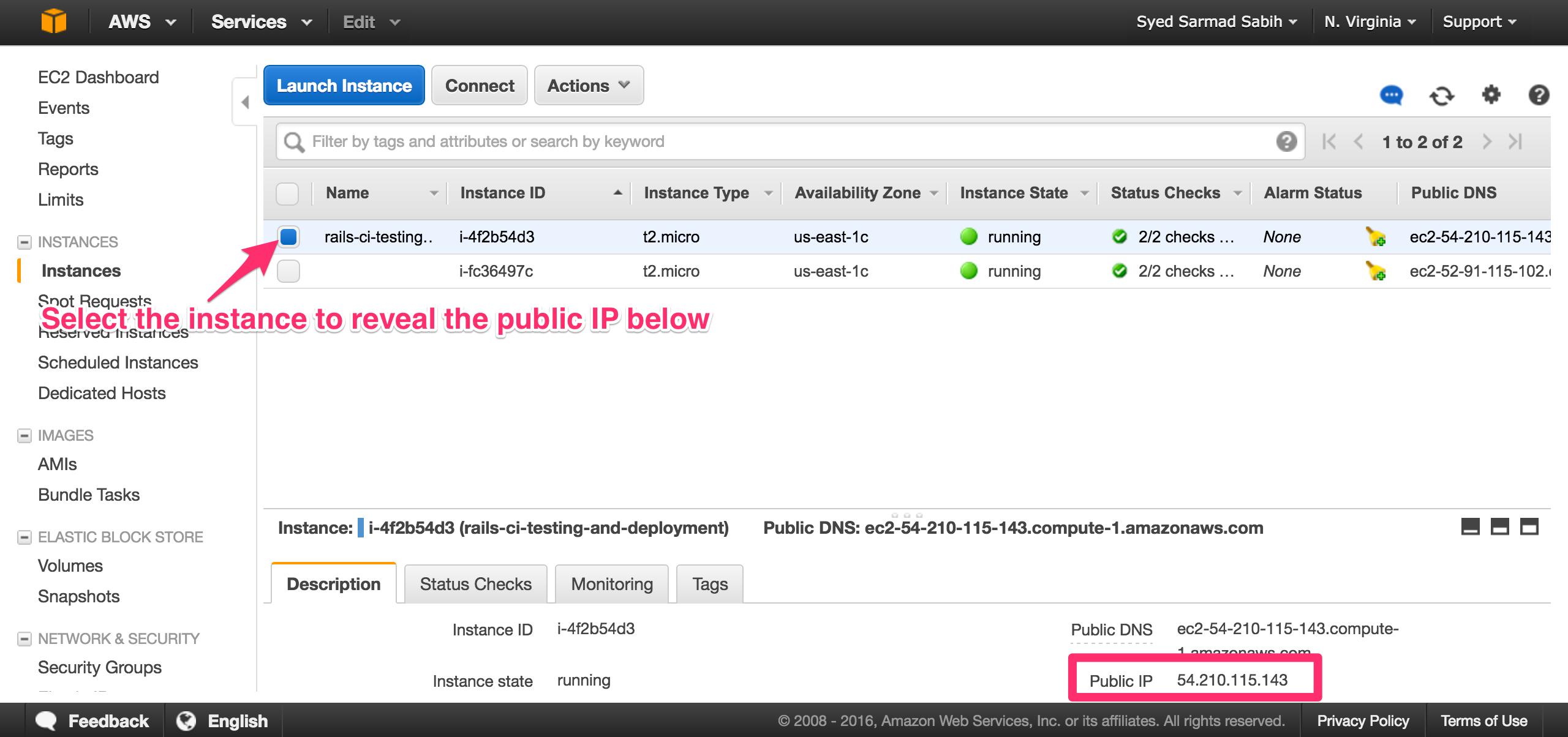Viewport: 1568px width, 737px height.
Task: Open Events in the sidebar
Action: [64, 108]
